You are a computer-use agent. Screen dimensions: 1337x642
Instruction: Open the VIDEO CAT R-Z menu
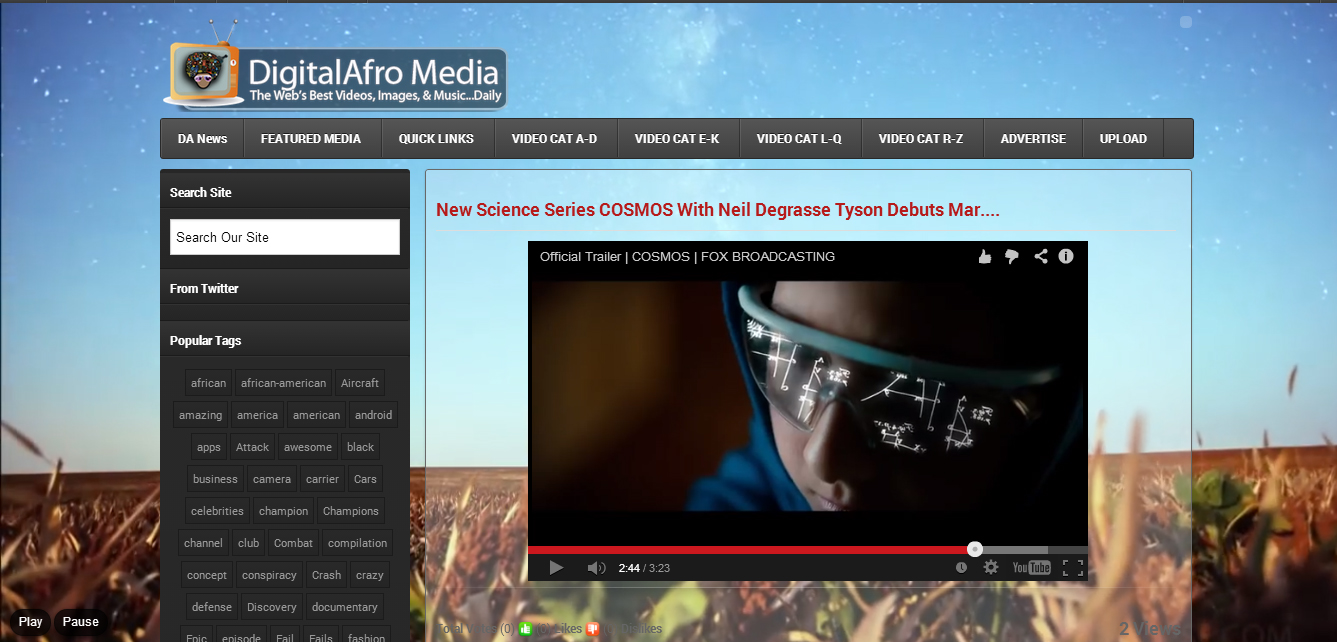pos(921,139)
